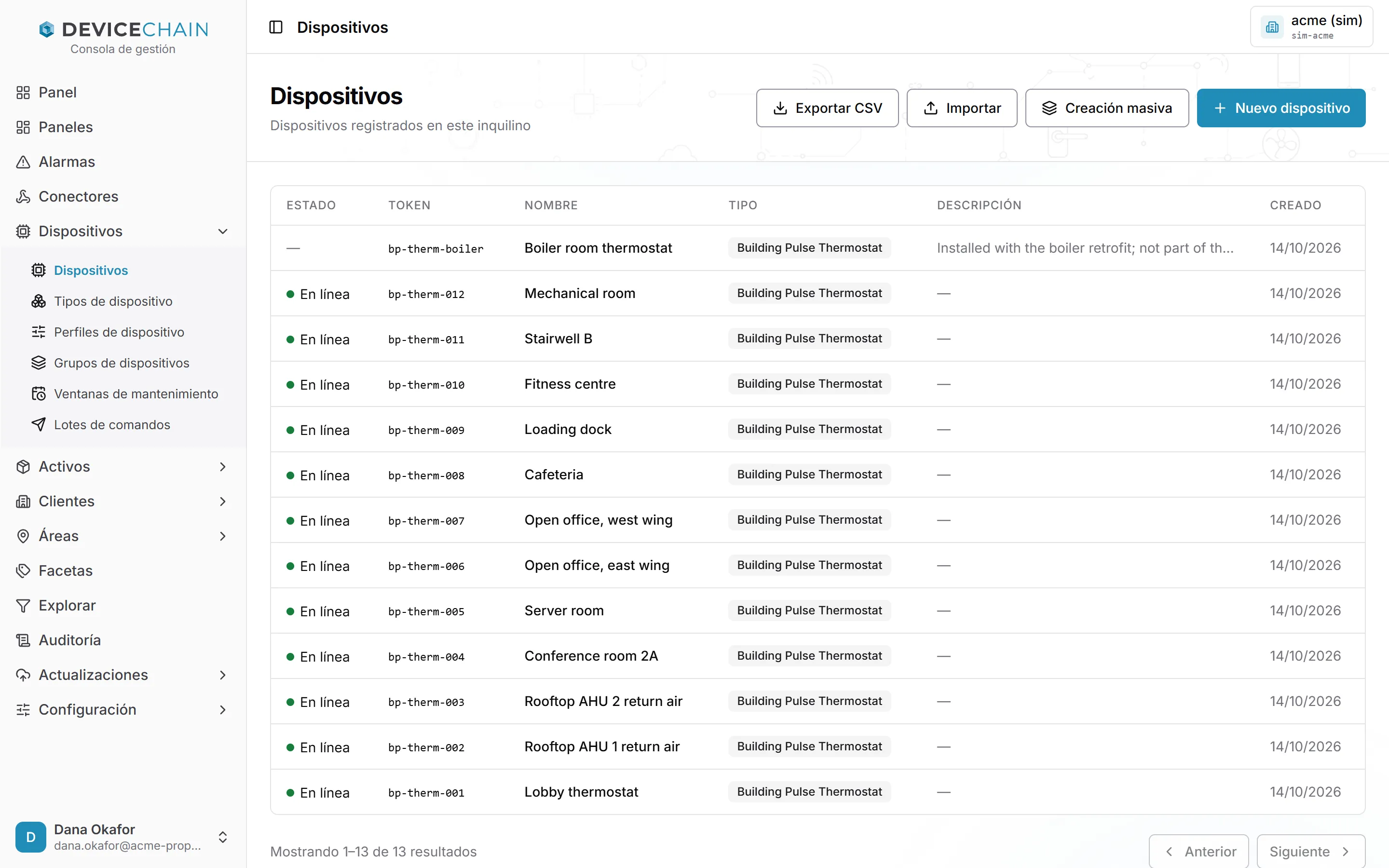
Task: Click the Lotes de comandos send icon
Action: [x=39, y=425]
